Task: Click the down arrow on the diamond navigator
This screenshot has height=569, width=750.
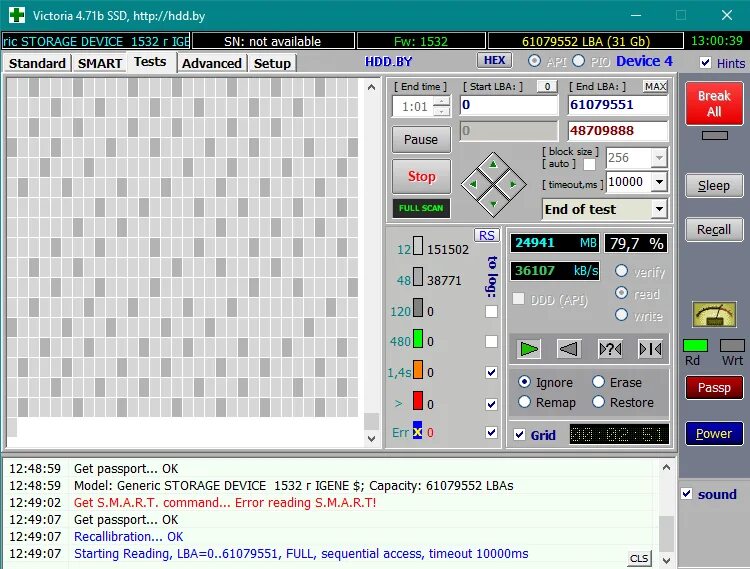Action: (x=493, y=204)
